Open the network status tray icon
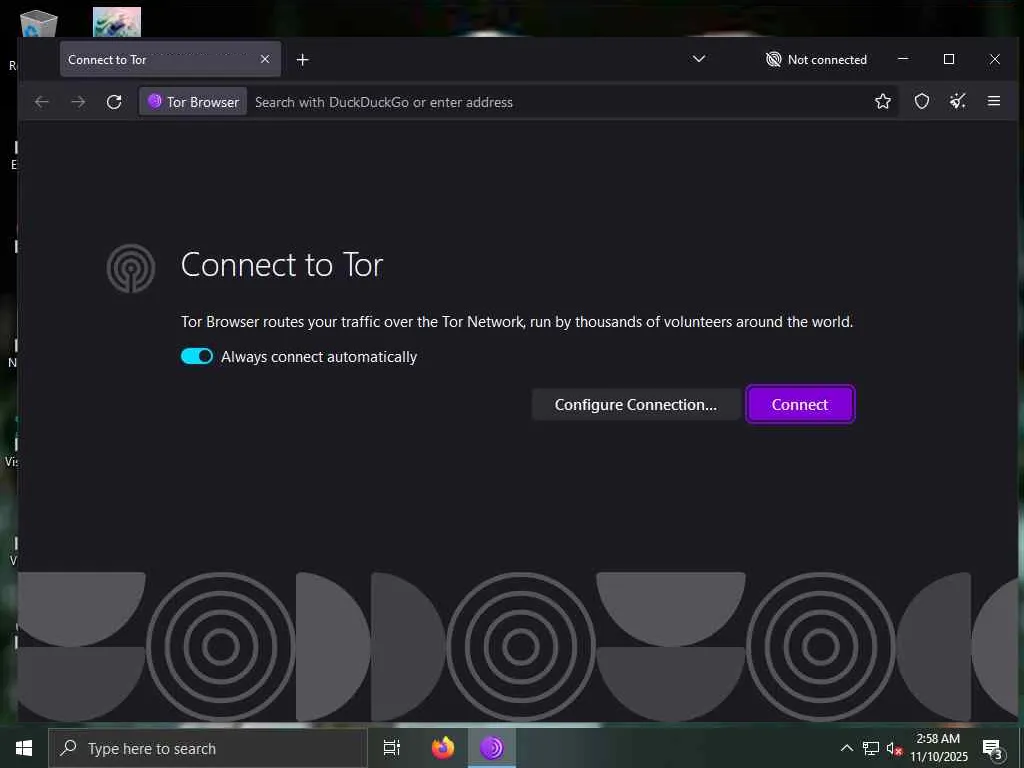Image resolution: width=1024 pixels, height=768 pixels. 871,748
